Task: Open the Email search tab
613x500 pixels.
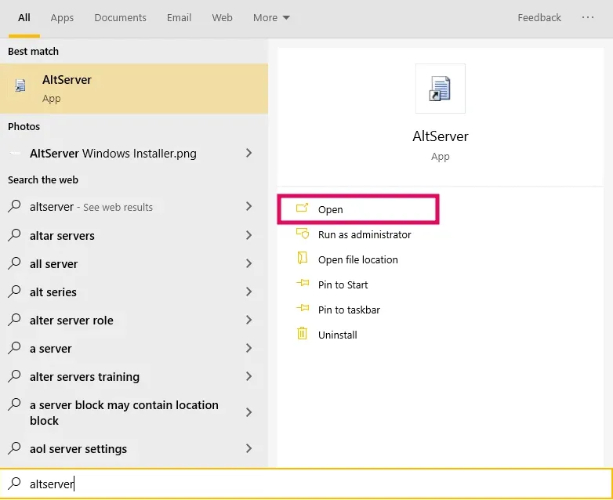Action: pos(179,18)
